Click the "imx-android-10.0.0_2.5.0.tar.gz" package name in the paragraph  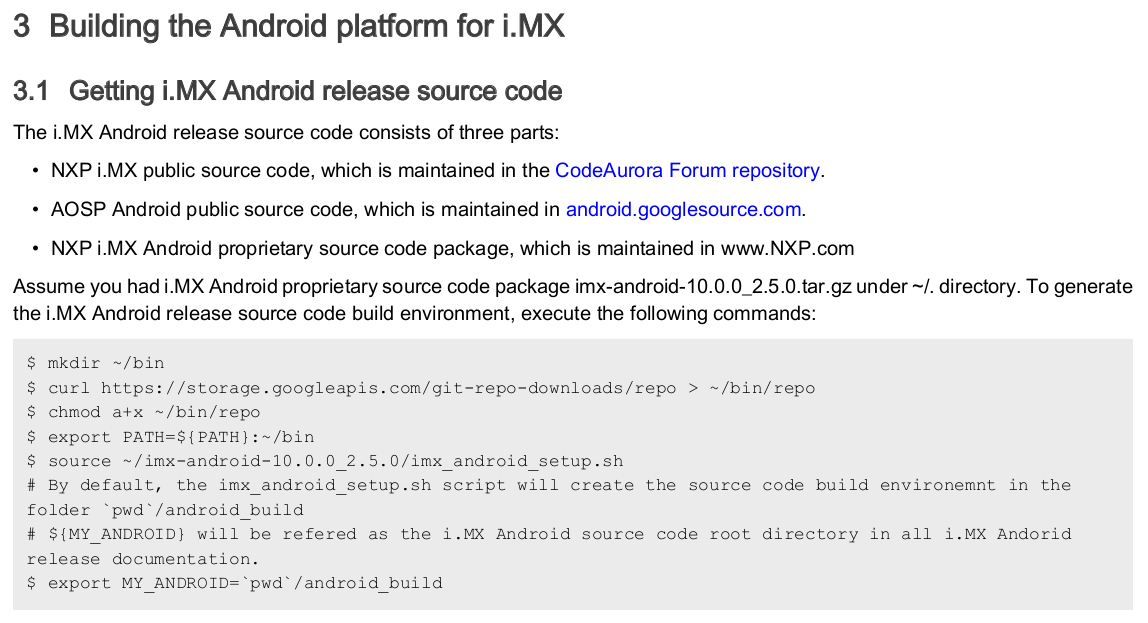[x=713, y=286]
